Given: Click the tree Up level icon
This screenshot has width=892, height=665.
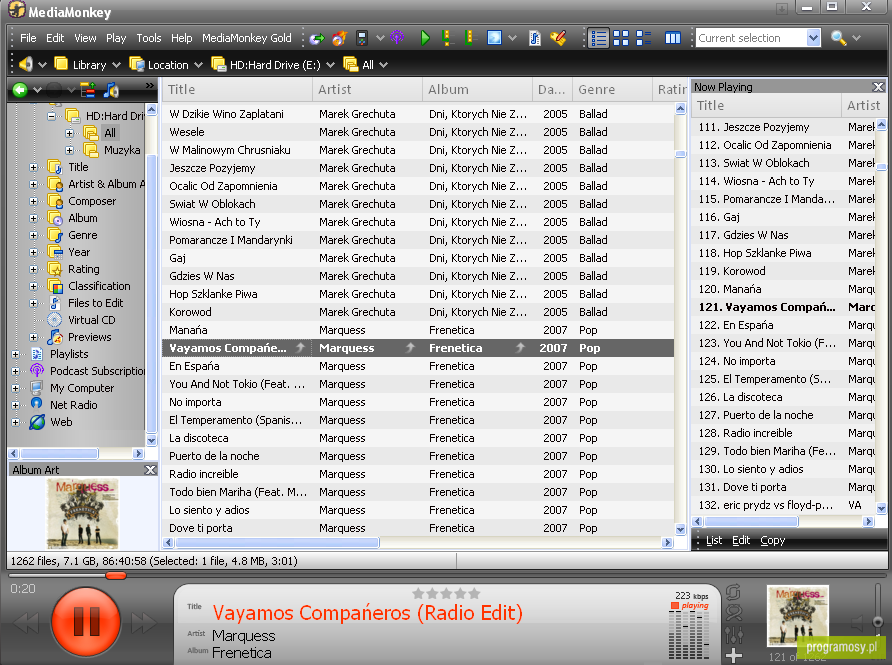Looking at the screenshot, I should (x=88, y=90).
